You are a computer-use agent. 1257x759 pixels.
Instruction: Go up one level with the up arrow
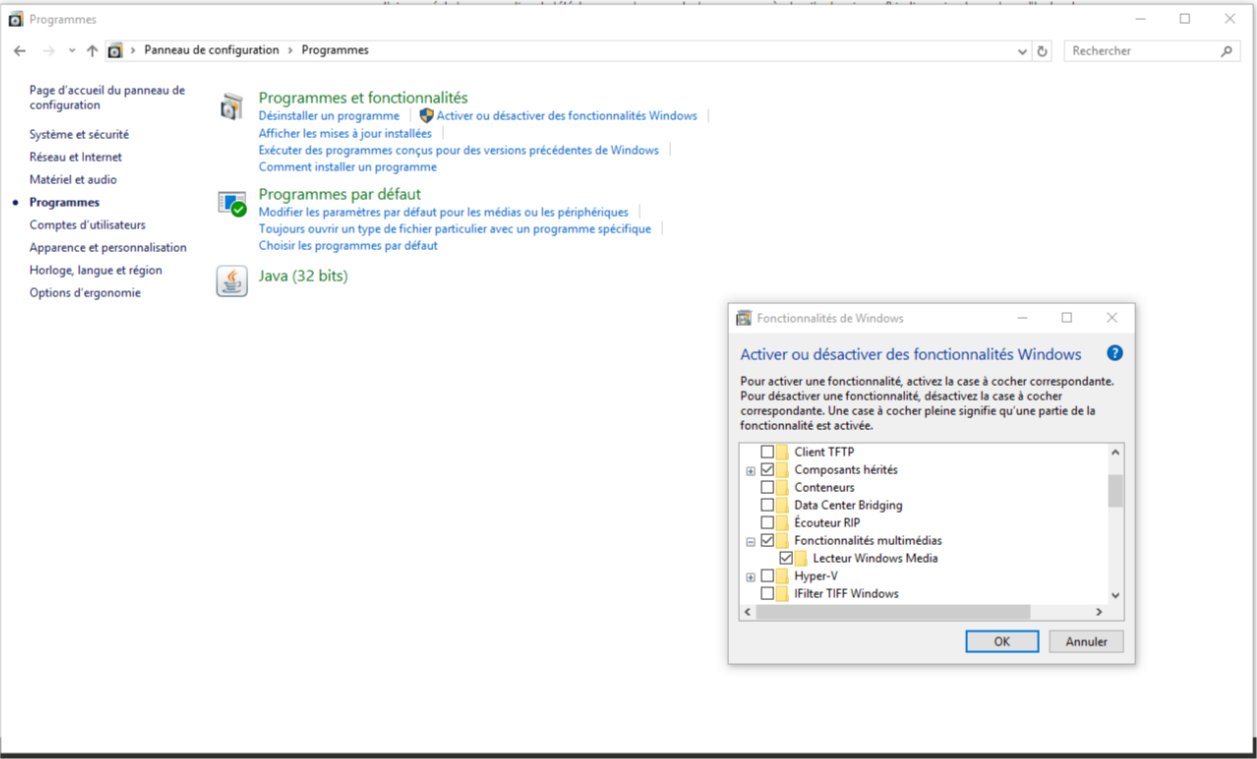(92, 50)
